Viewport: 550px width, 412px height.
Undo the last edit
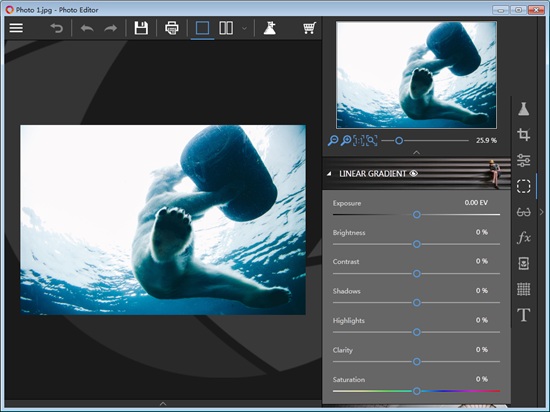(x=87, y=28)
